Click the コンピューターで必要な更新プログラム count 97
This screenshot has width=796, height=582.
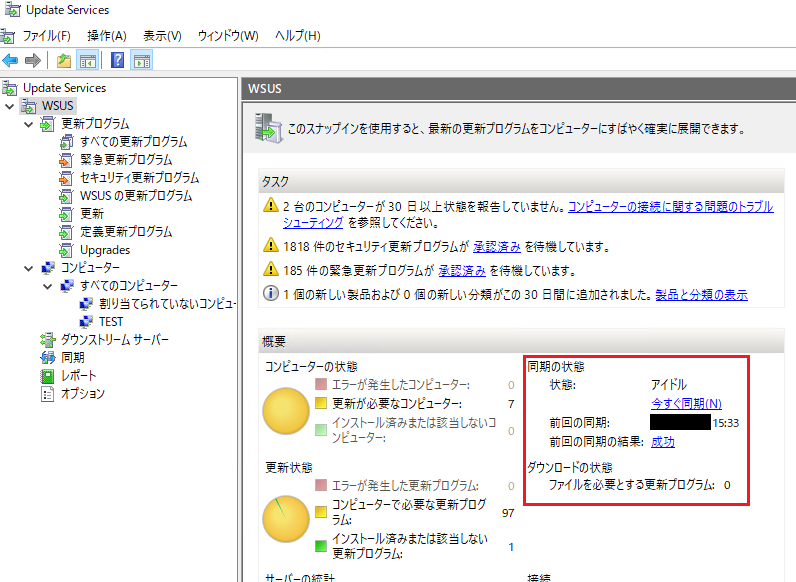(508, 513)
